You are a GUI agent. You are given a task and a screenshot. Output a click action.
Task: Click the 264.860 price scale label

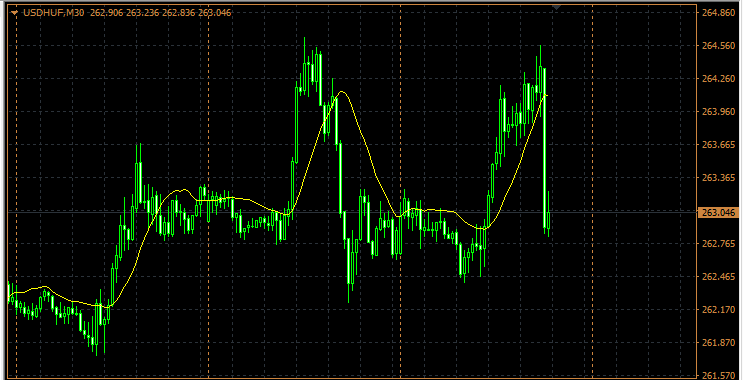(x=717, y=12)
